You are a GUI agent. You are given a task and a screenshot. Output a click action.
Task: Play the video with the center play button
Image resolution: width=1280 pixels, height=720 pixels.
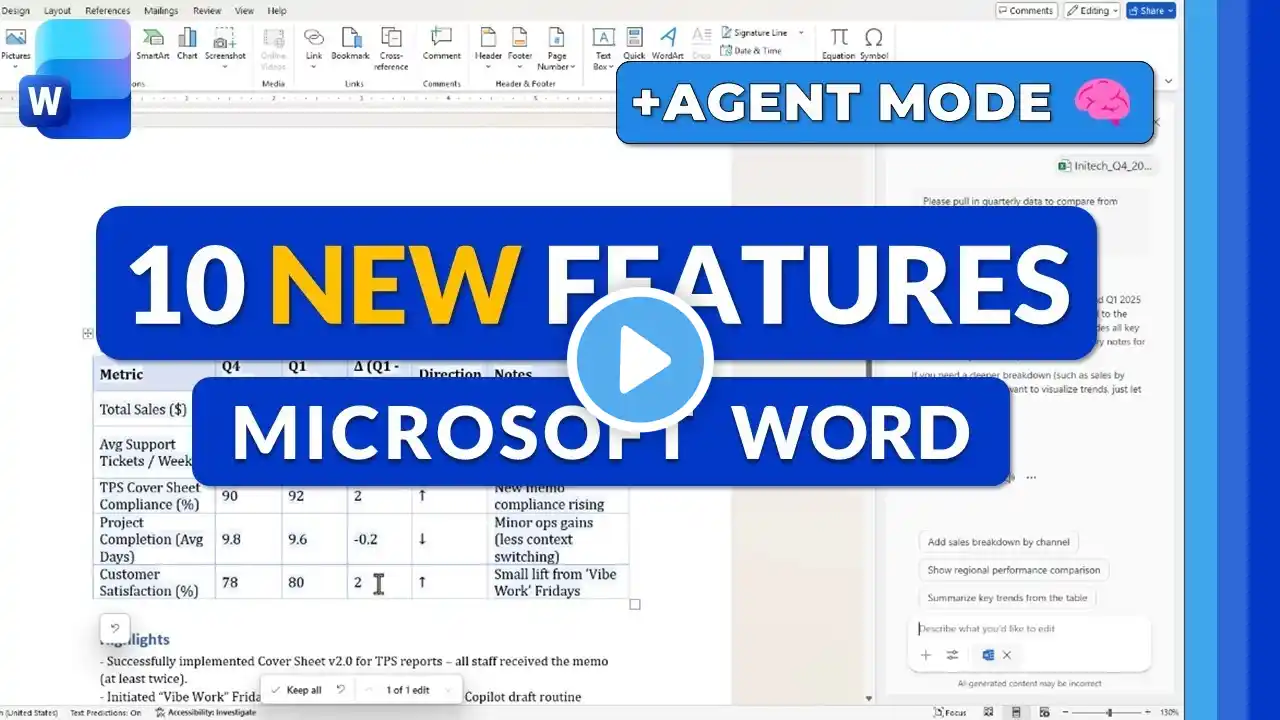(640, 360)
